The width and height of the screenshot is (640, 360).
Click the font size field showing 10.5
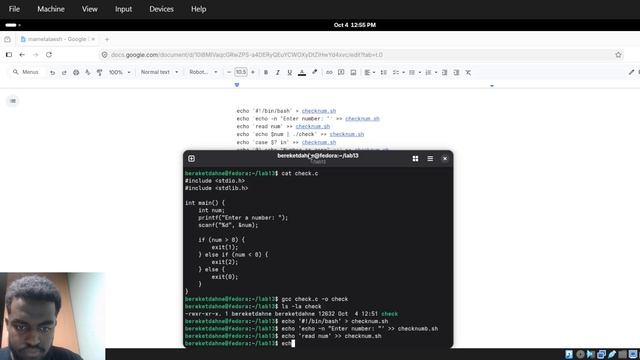(241, 72)
